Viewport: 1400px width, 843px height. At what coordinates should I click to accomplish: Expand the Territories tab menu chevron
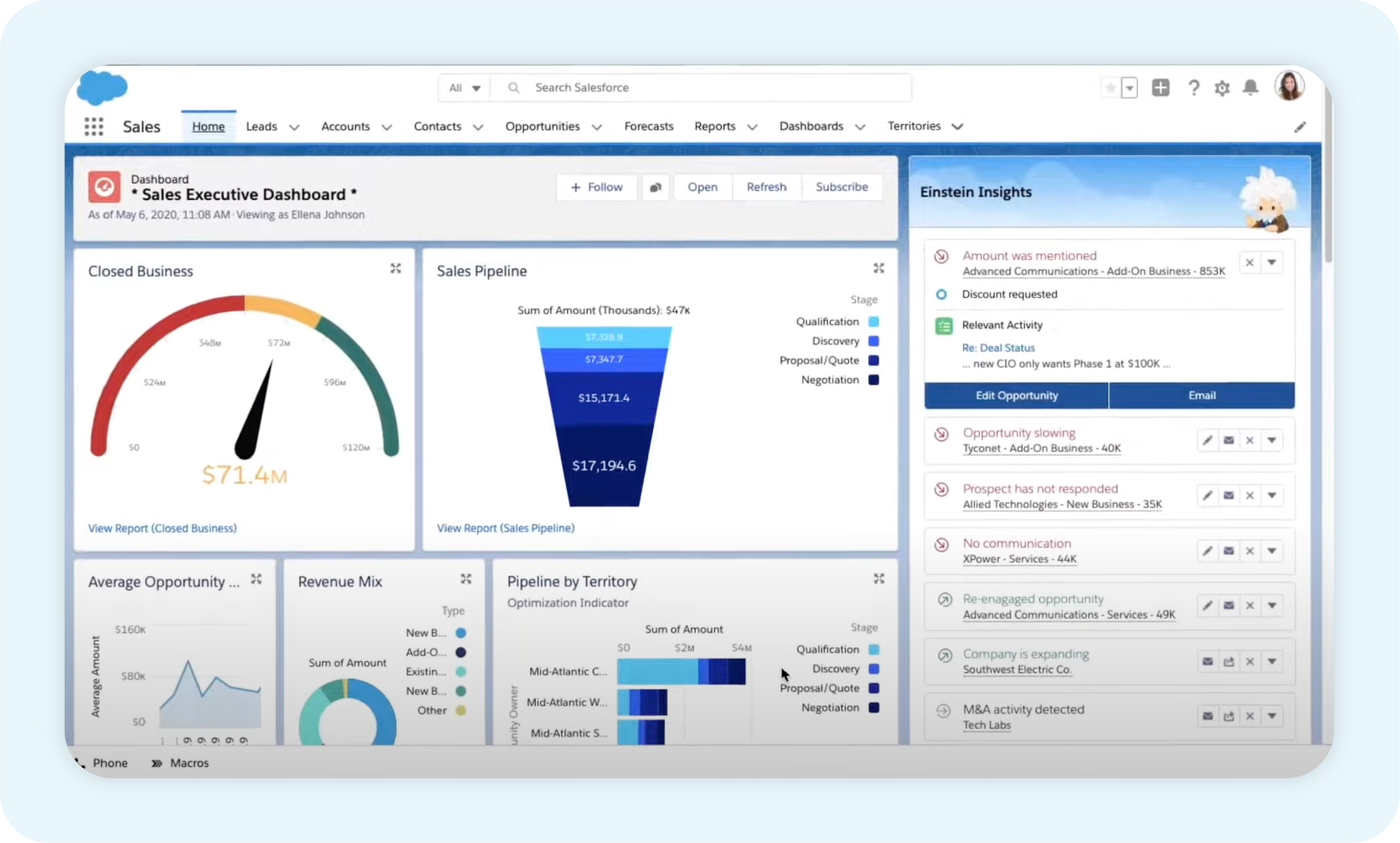(x=957, y=127)
